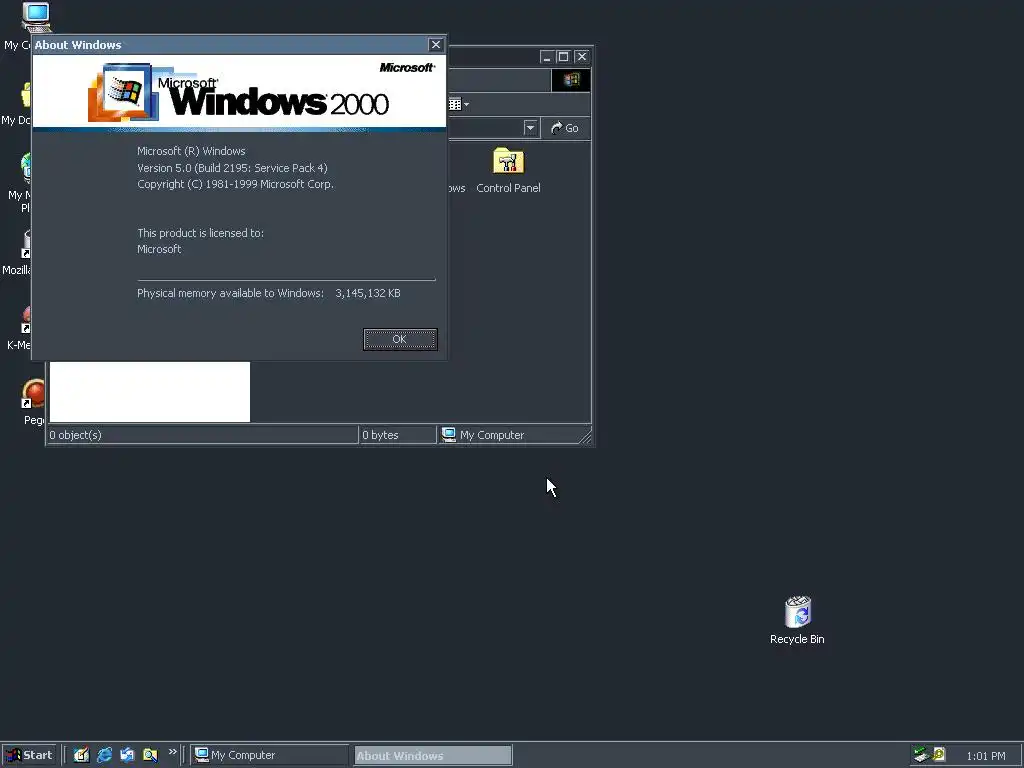Open Control Panel folder icon
Viewport: 1024px width, 768px height.
pos(508,171)
